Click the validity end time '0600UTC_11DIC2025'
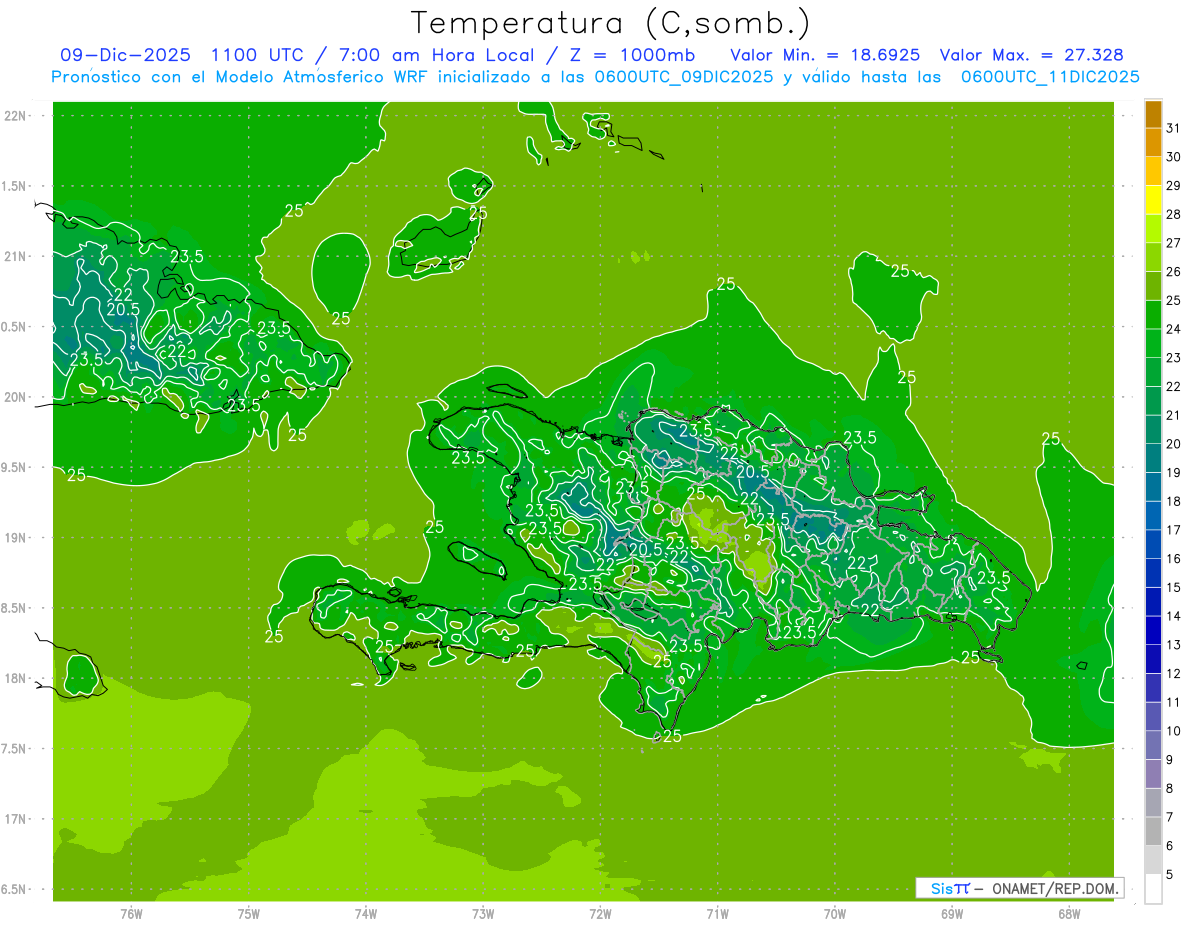1200x927 pixels. [x=1050, y=77]
